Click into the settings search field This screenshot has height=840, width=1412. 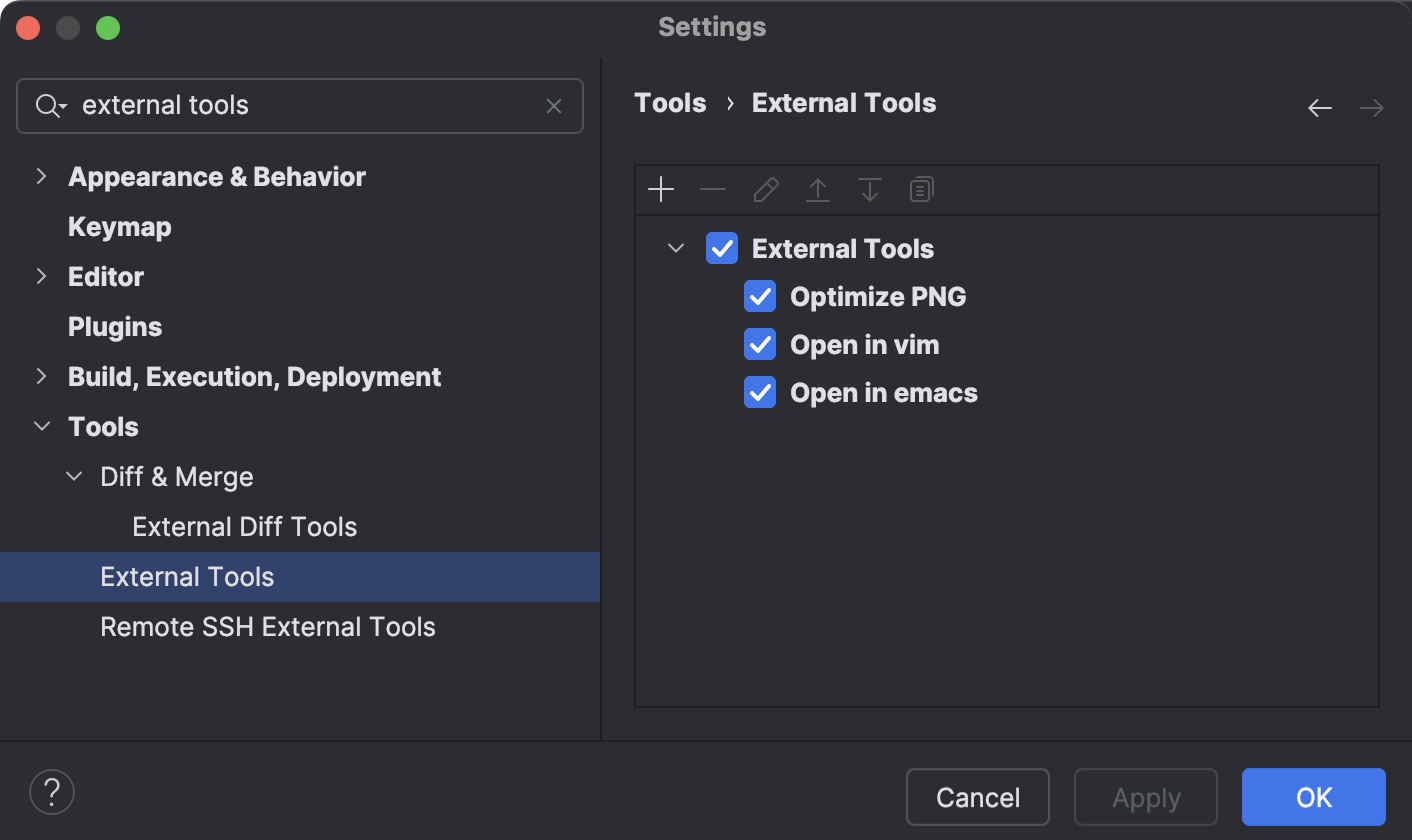(300, 106)
